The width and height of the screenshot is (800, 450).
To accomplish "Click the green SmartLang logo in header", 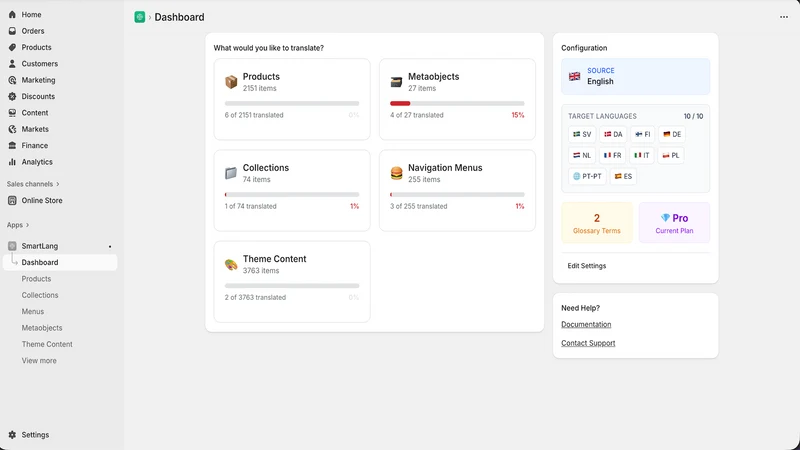I will (139, 17).
